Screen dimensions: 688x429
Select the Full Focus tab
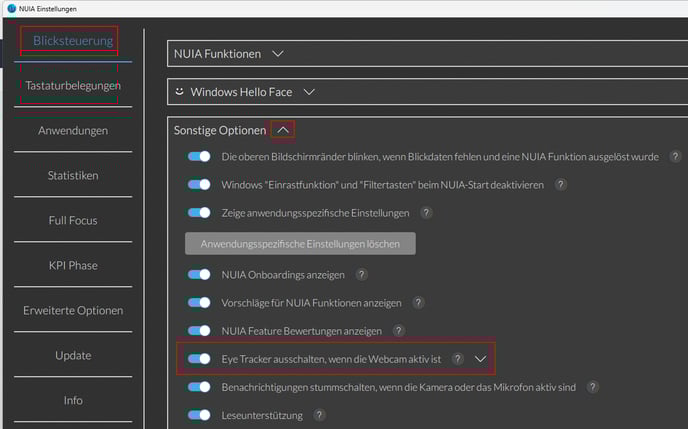[x=73, y=221]
